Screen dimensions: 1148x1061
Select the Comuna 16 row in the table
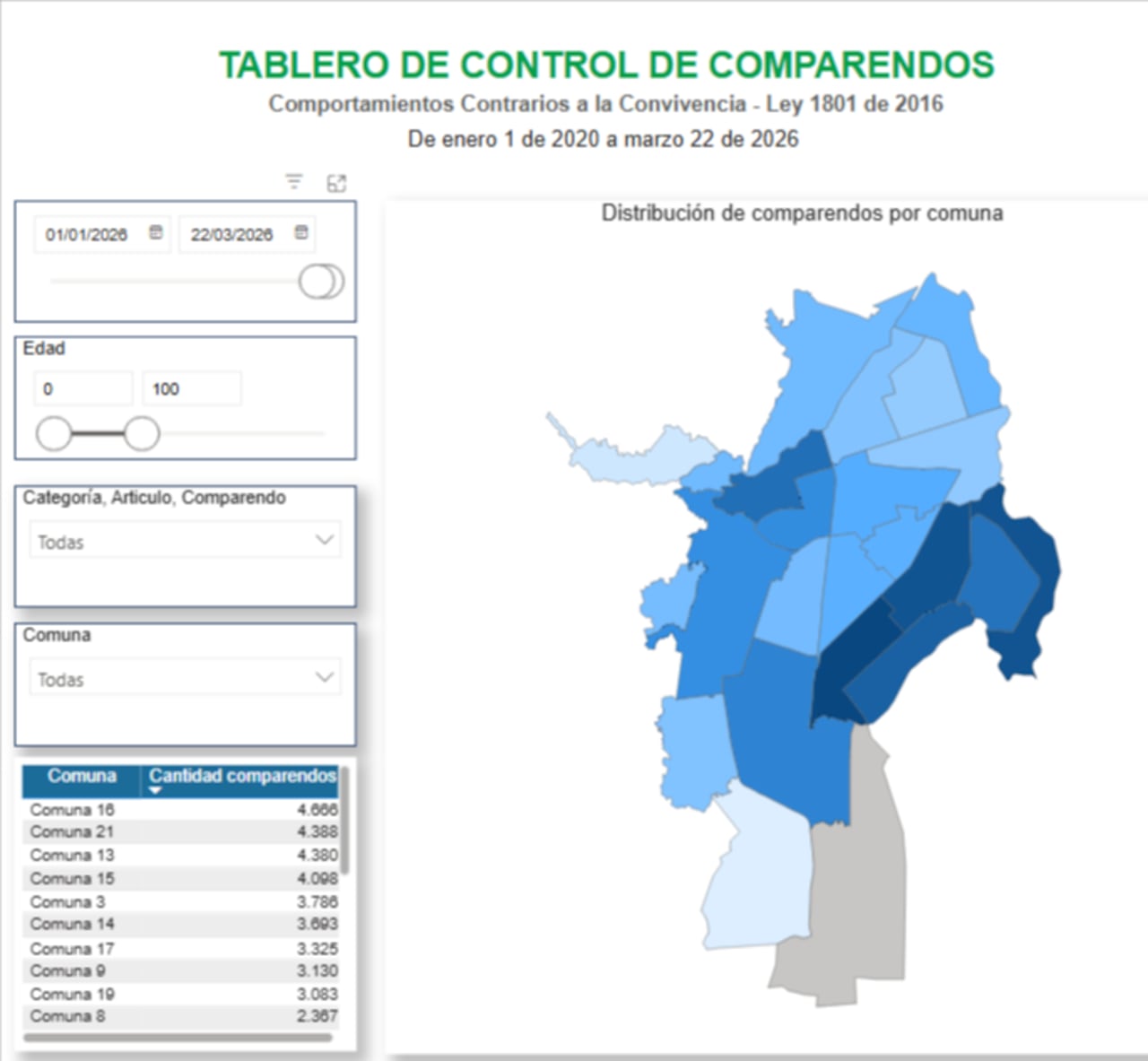click(135, 809)
